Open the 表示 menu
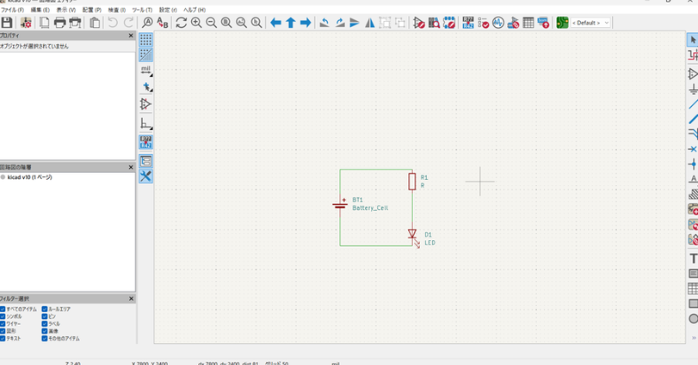The height and width of the screenshot is (365, 698). pos(66,10)
